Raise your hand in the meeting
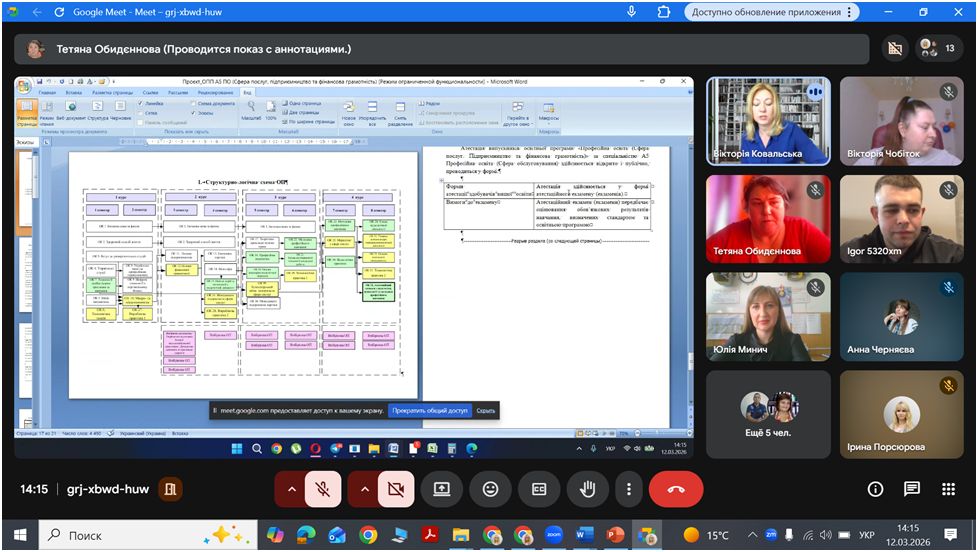Viewport: 978px width, 552px height. pos(587,489)
